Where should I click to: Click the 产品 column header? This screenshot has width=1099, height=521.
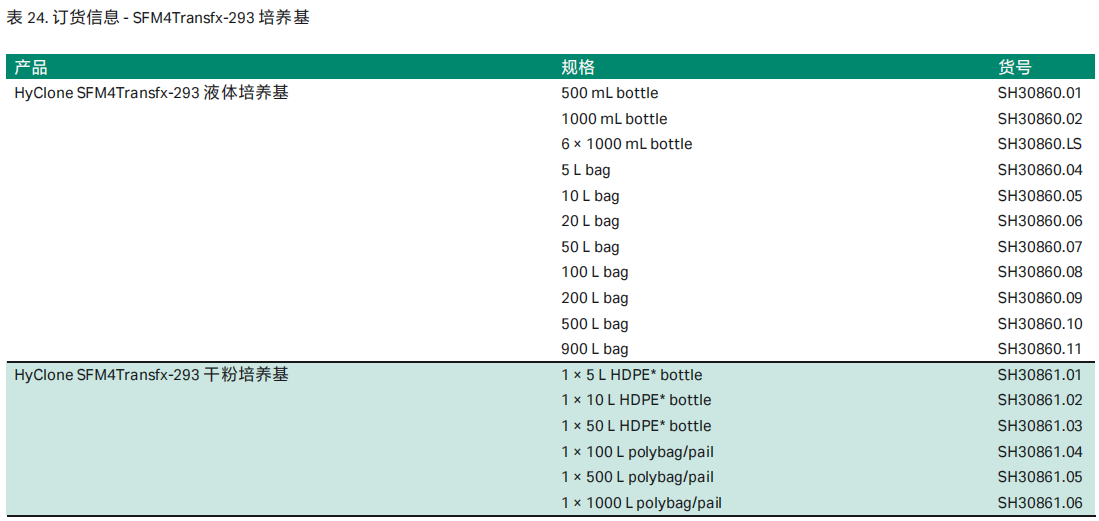click(x=31, y=67)
